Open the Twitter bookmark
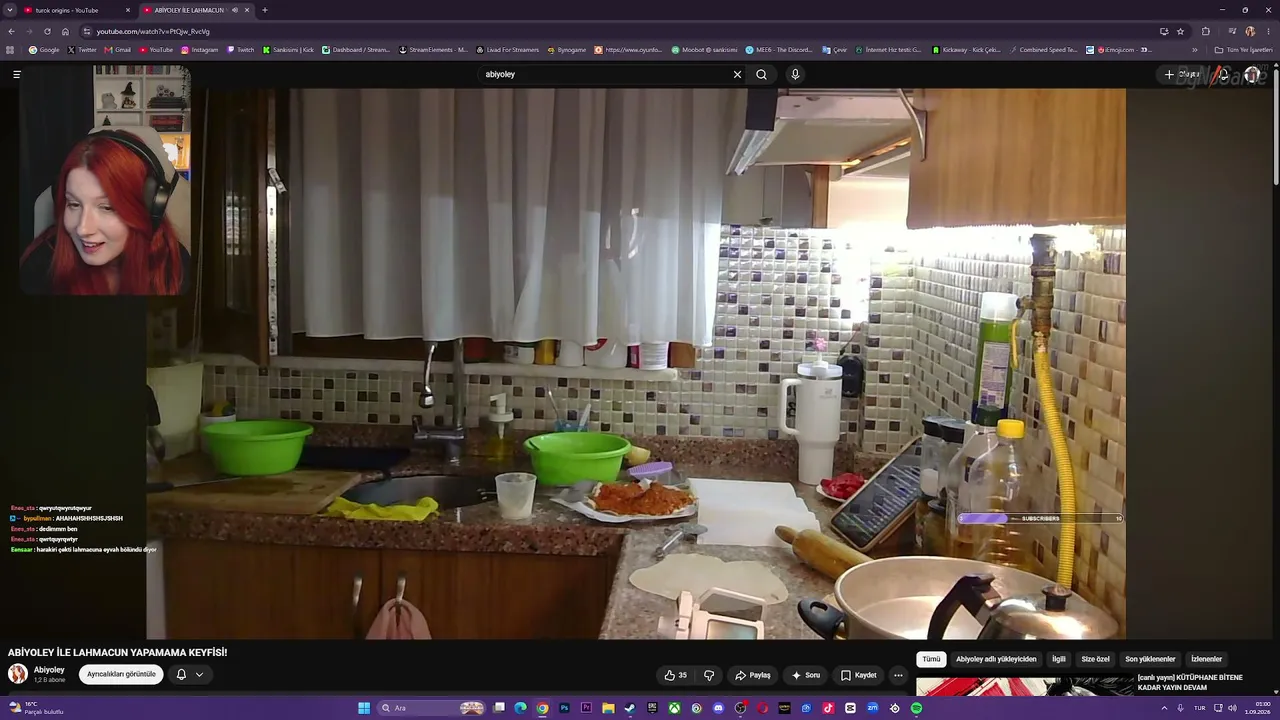This screenshot has height=720, width=1280. tap(82, 50)
